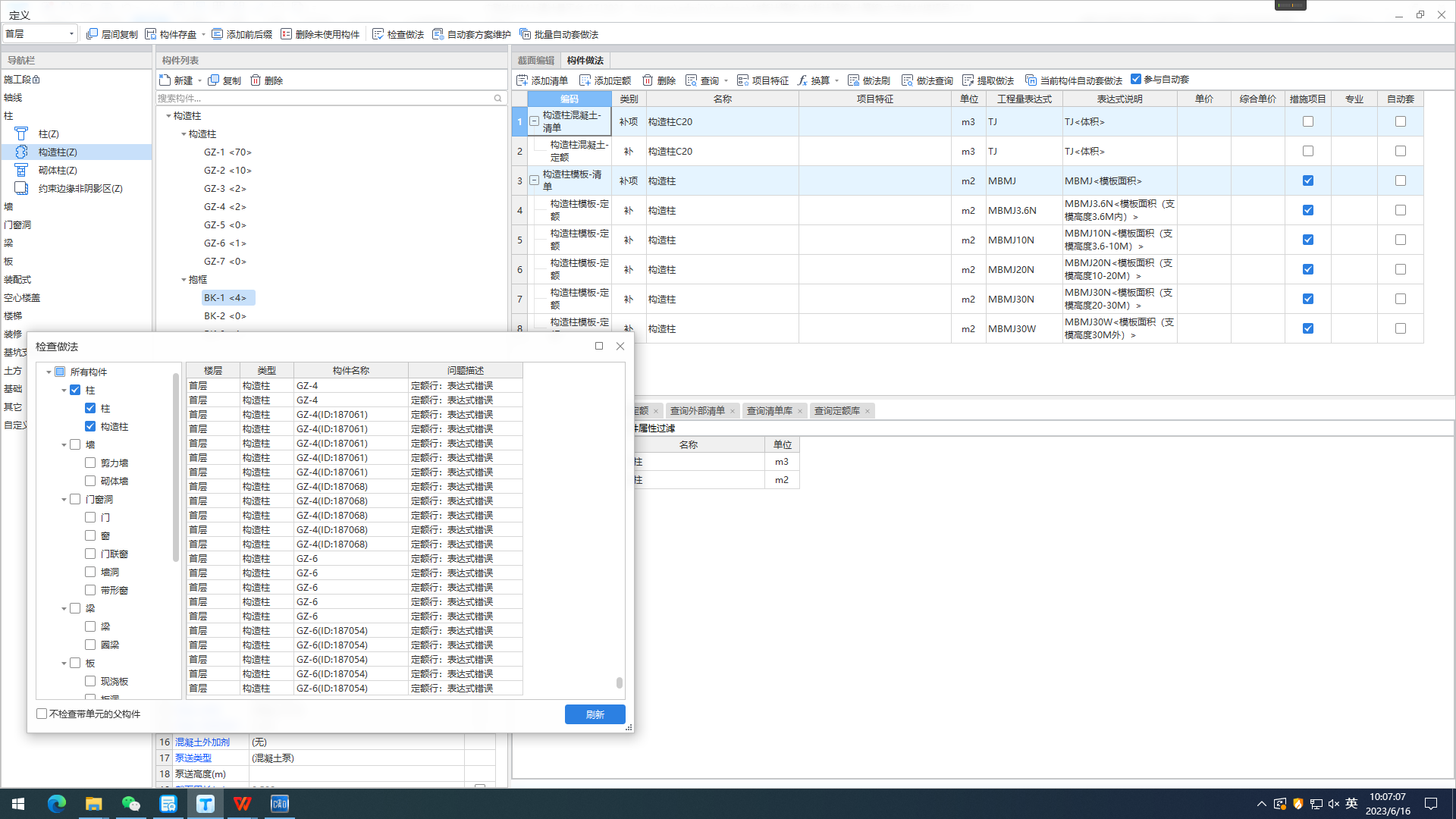Toggle the 所有构件 checkbox
Screen dimensions: 1456x819
tap(60, 372)
